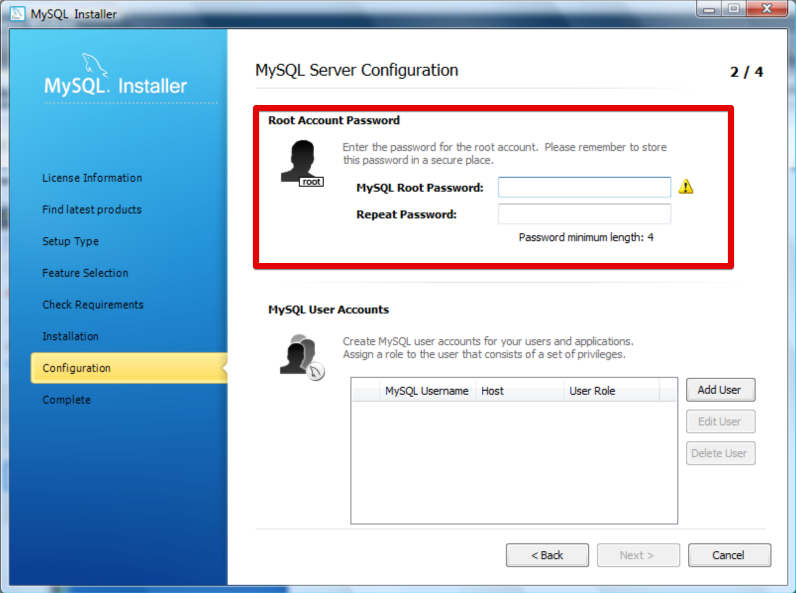
Task: Select the Complete step
Action: (x=67, y=400)
